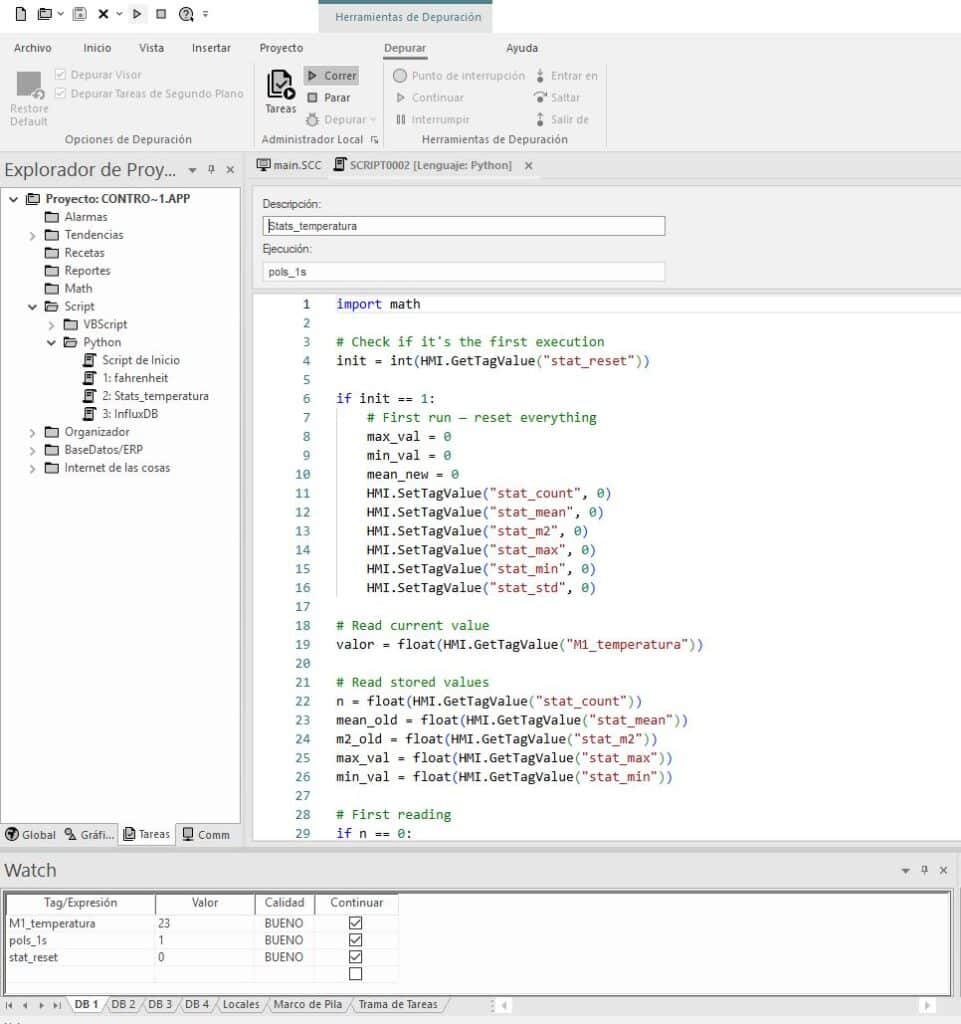Click the Parar stop button
This screenshot has height=1024, width=961.
pos(329,98)
